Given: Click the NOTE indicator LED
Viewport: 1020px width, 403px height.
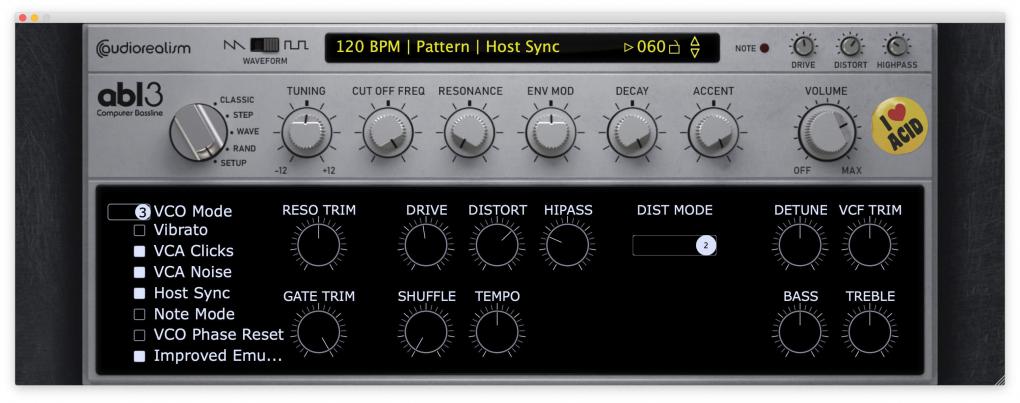Looking at the screenshot, I should (x=764, y=48).
